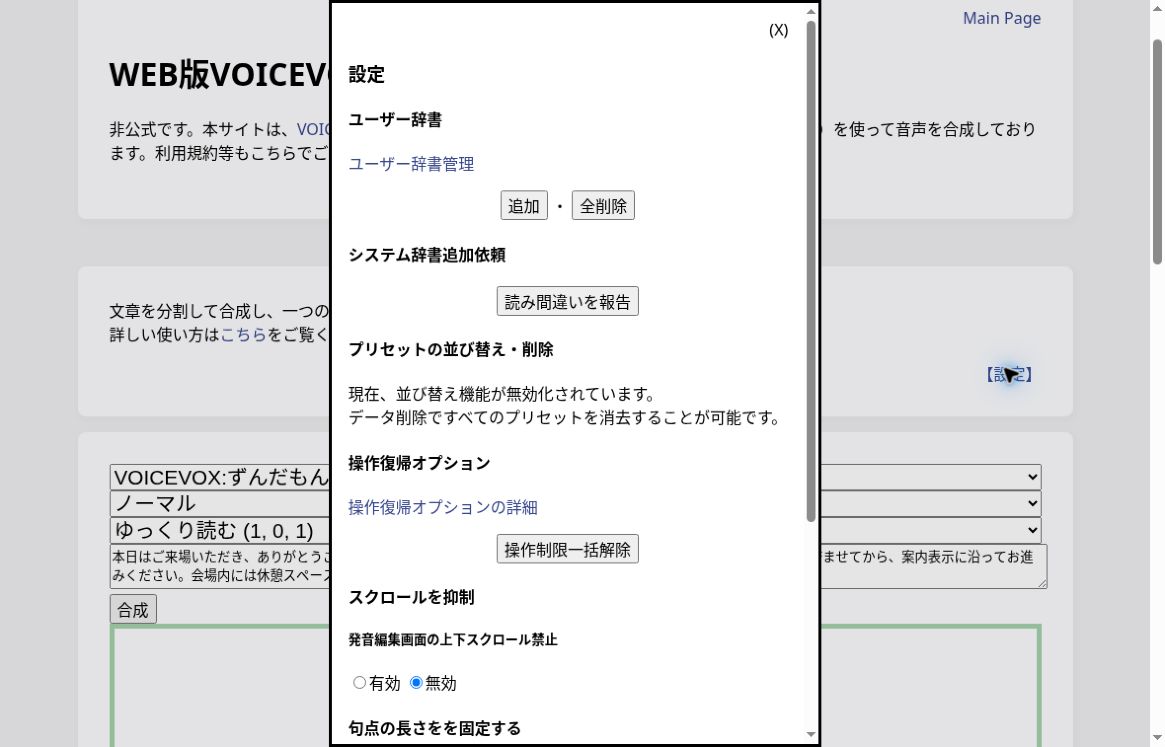The image size is (1165, 747).
Task: Open the こちら usage guide link
Action: (x=243, y=334)
